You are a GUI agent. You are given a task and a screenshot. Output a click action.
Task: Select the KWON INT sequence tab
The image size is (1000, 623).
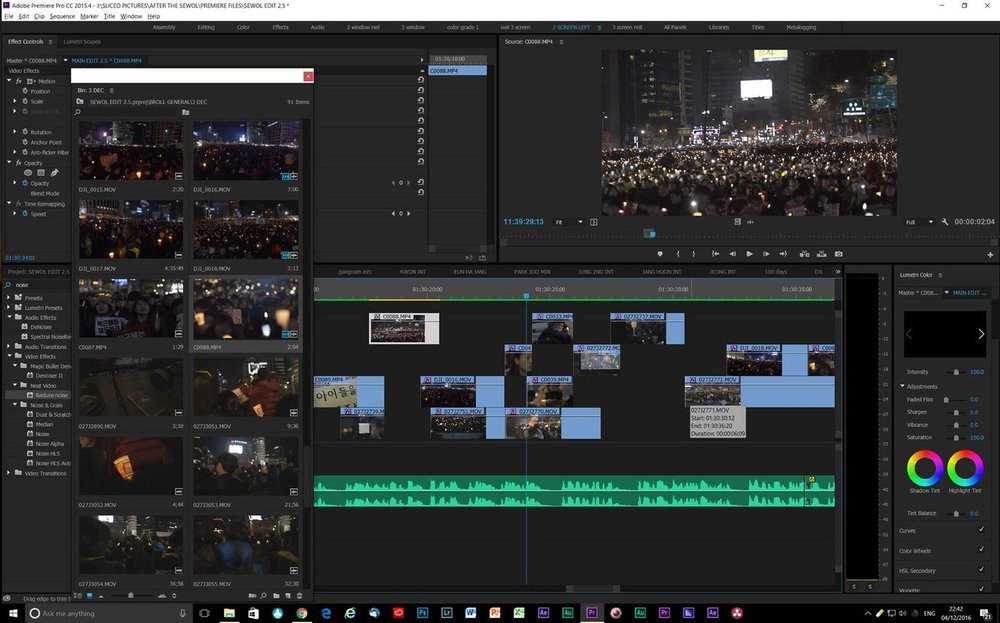(413, 272)
